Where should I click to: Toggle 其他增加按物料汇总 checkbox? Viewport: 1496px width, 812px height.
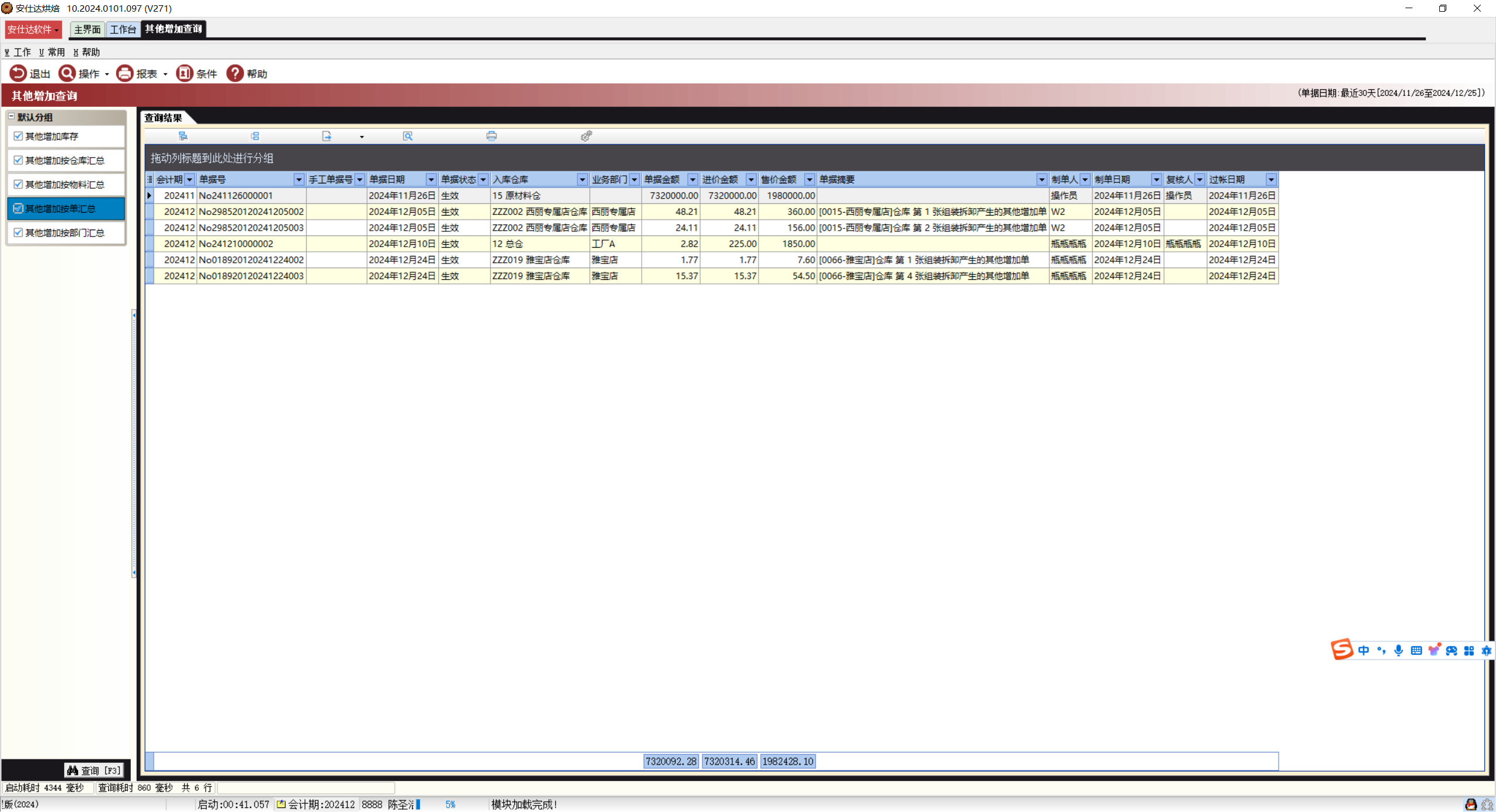point(18,185)
